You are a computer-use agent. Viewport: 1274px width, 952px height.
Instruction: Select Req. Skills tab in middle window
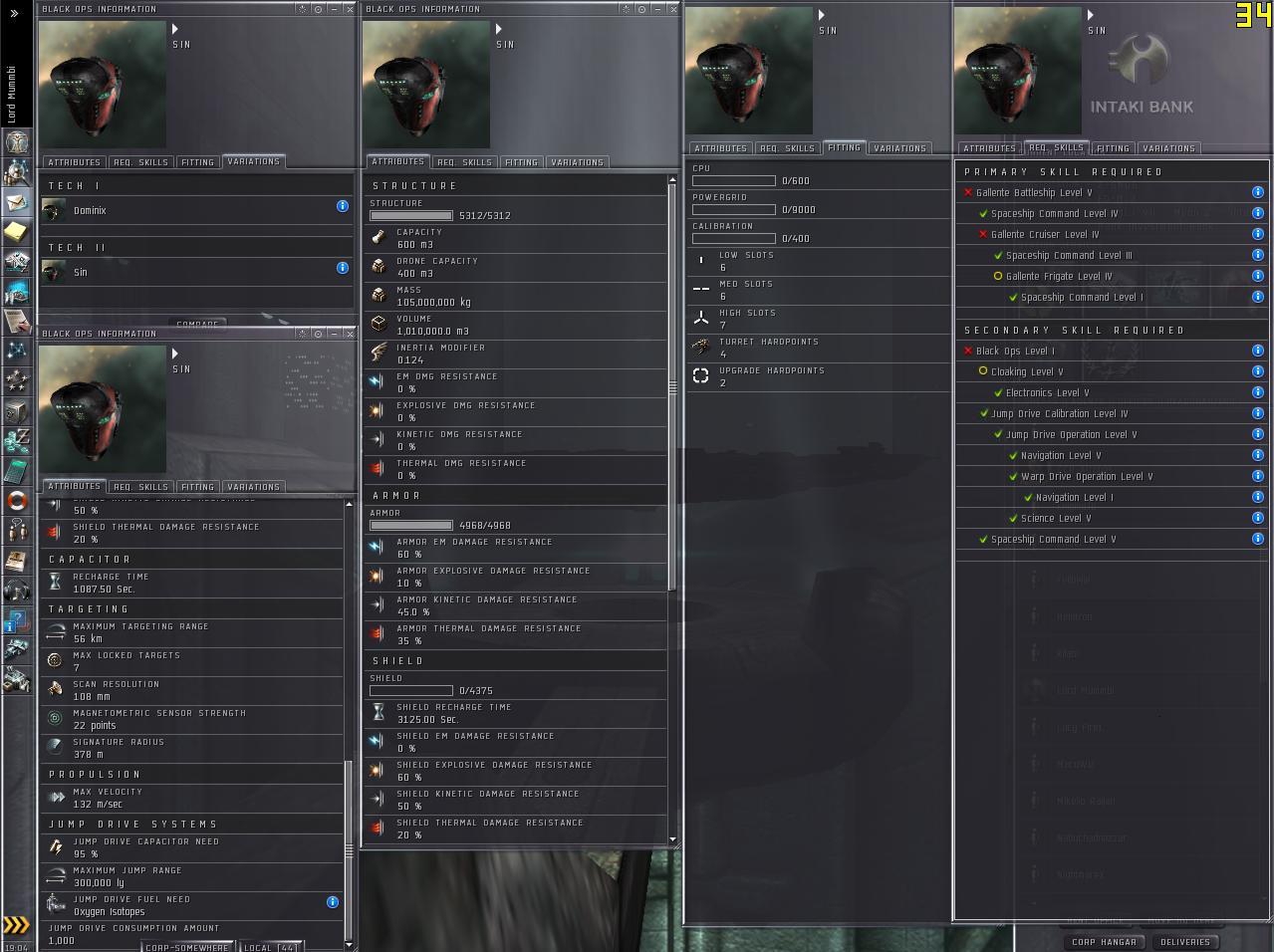[x=464, y=161]
